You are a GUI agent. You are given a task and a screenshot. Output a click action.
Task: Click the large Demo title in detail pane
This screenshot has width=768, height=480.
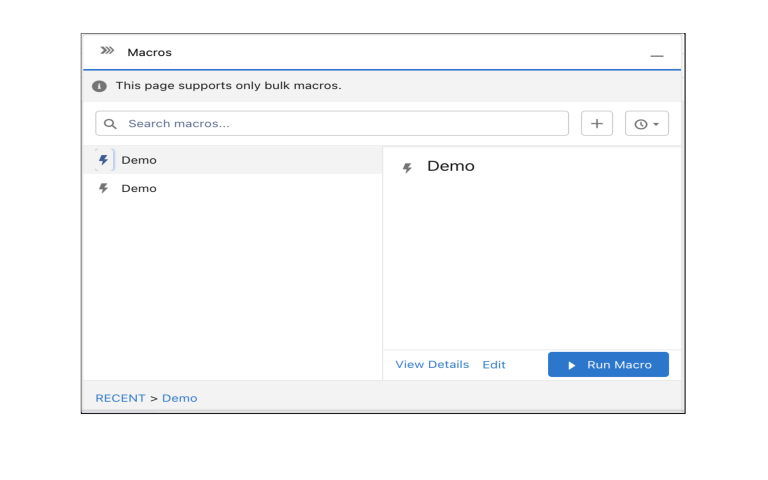click(451, 166)
